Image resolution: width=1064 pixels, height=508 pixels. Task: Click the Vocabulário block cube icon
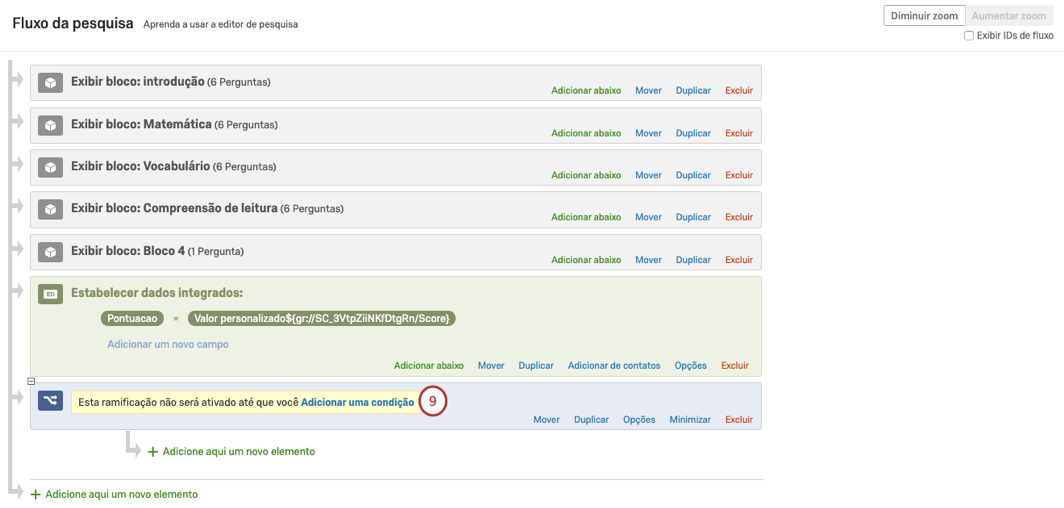click(50, 167)
